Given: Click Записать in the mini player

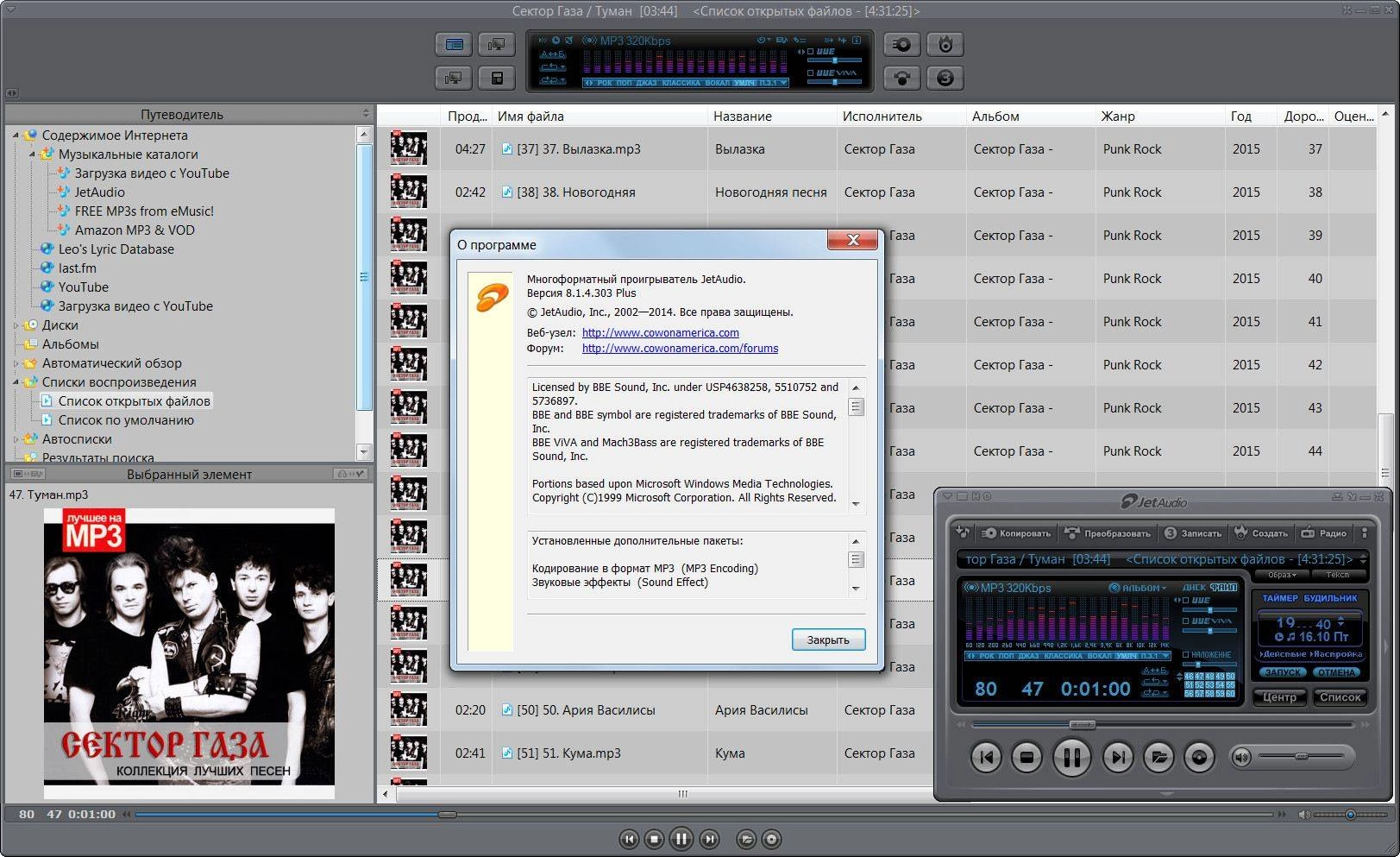Looking at the screenshot, I should tap(1193, 533).
